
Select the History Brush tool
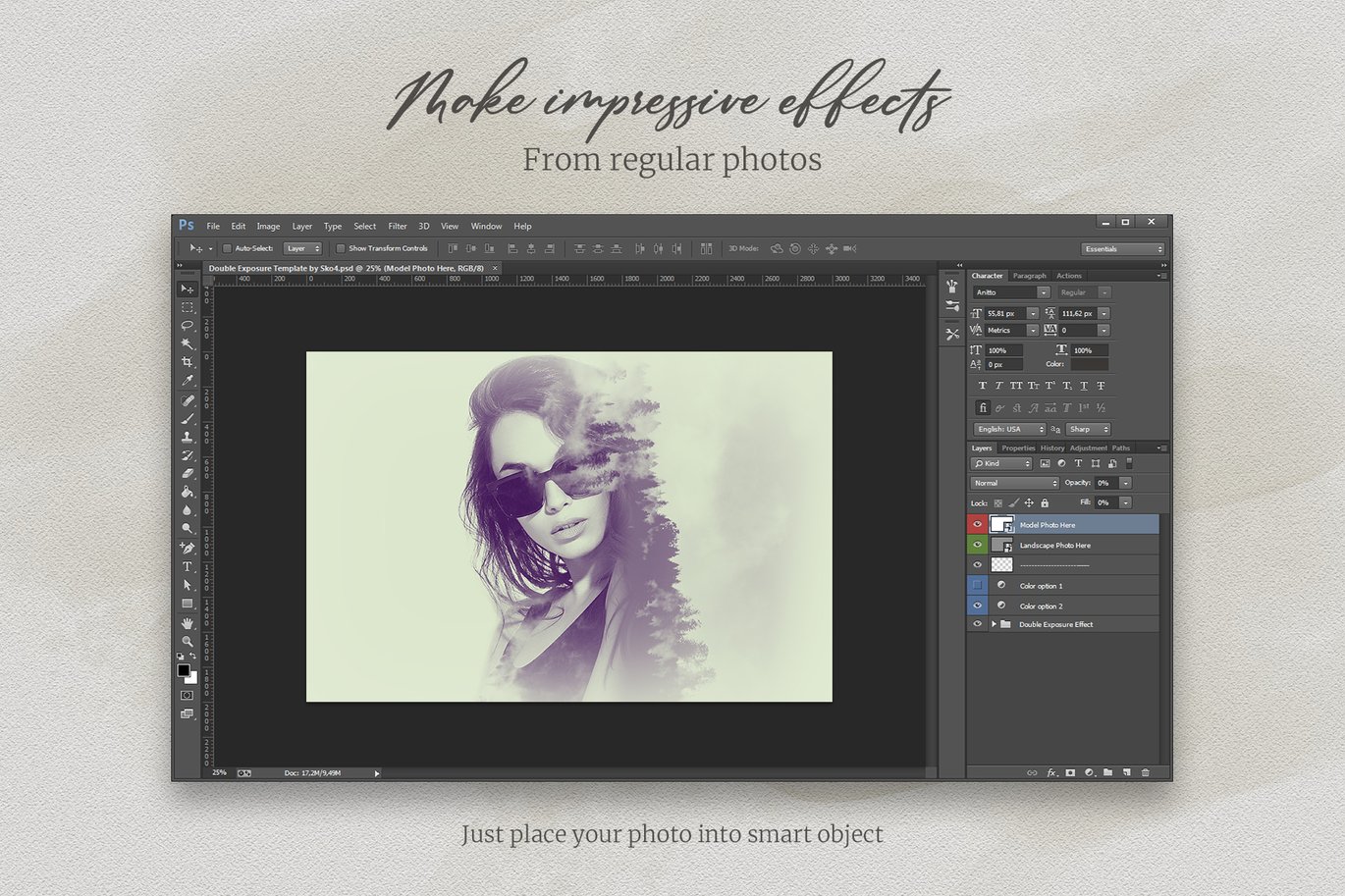click(187, 455)
